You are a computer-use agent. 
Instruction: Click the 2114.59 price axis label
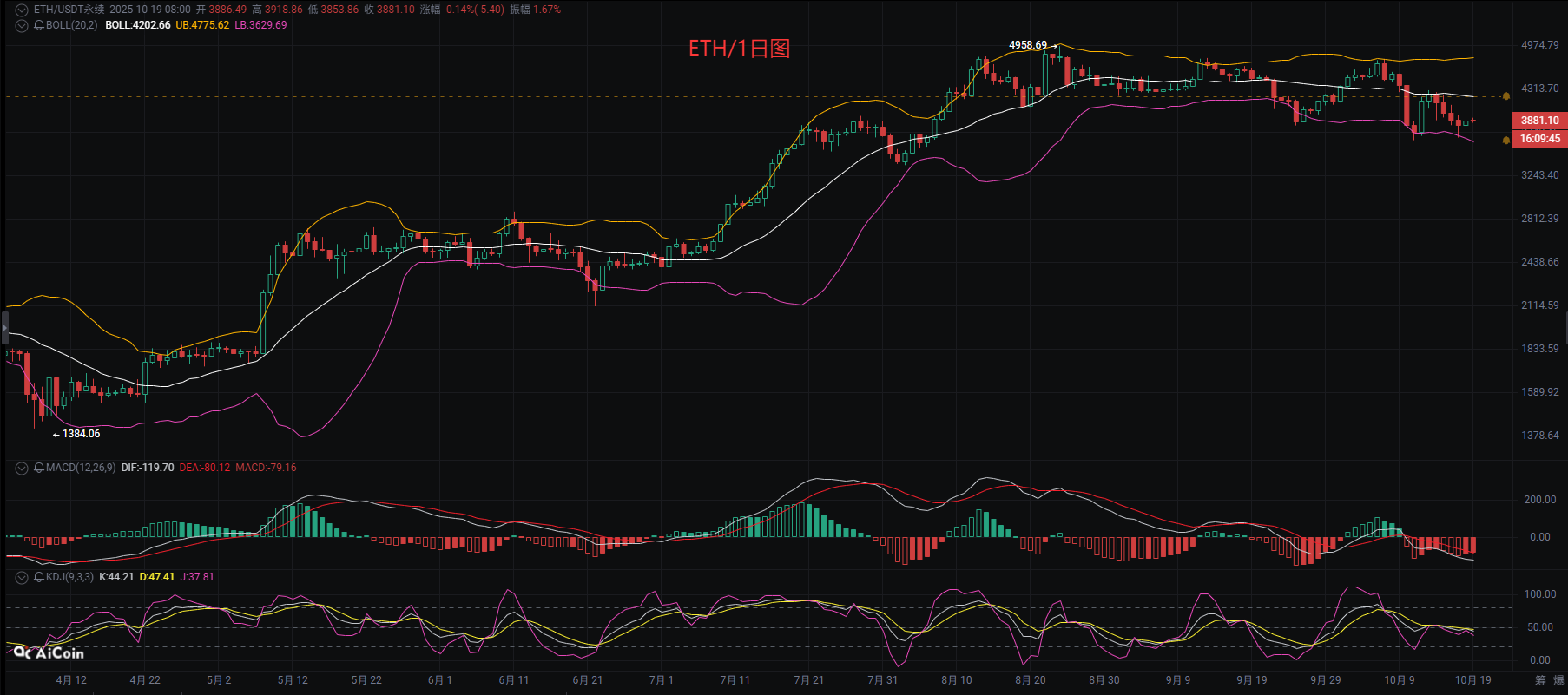(x=1540, y=305)
